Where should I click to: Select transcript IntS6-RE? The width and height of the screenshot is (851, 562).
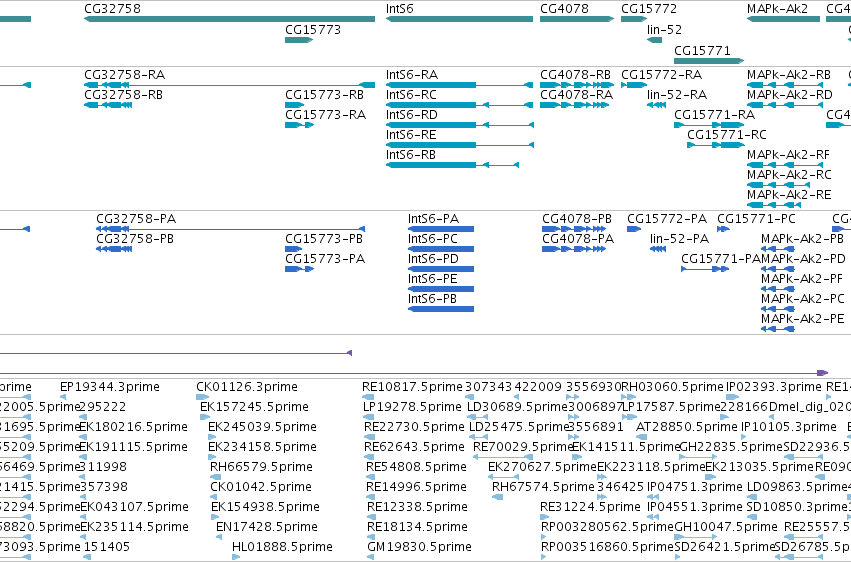(460, 145)
